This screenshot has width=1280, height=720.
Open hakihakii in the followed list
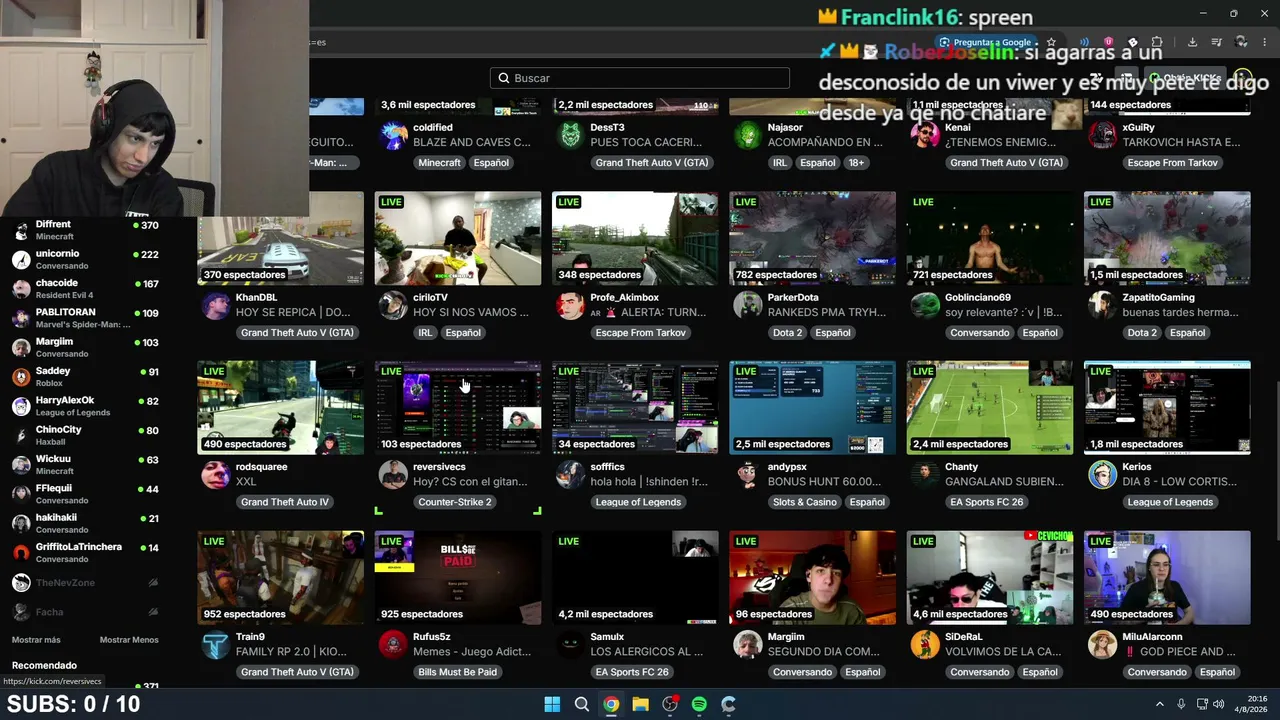coord(85,523)
